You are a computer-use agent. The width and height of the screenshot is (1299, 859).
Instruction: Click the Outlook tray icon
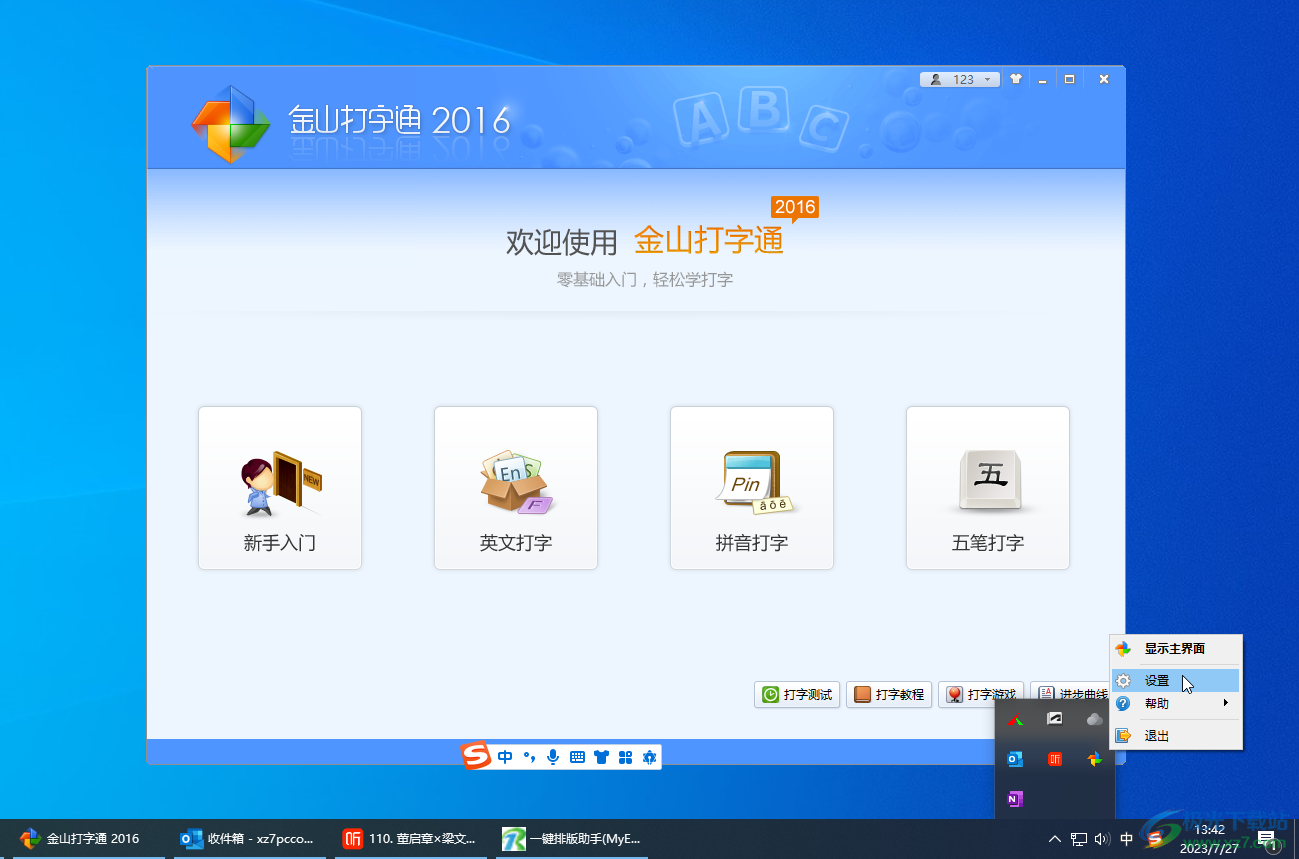pos(1015,759)
